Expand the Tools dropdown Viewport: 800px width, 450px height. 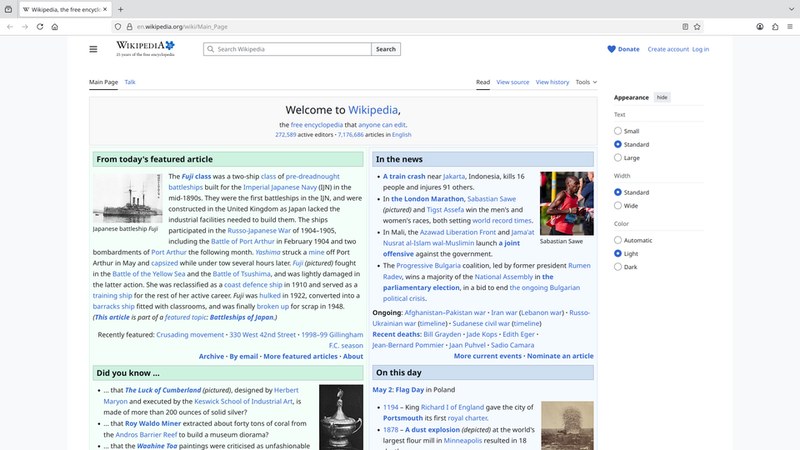coord(586,82)
